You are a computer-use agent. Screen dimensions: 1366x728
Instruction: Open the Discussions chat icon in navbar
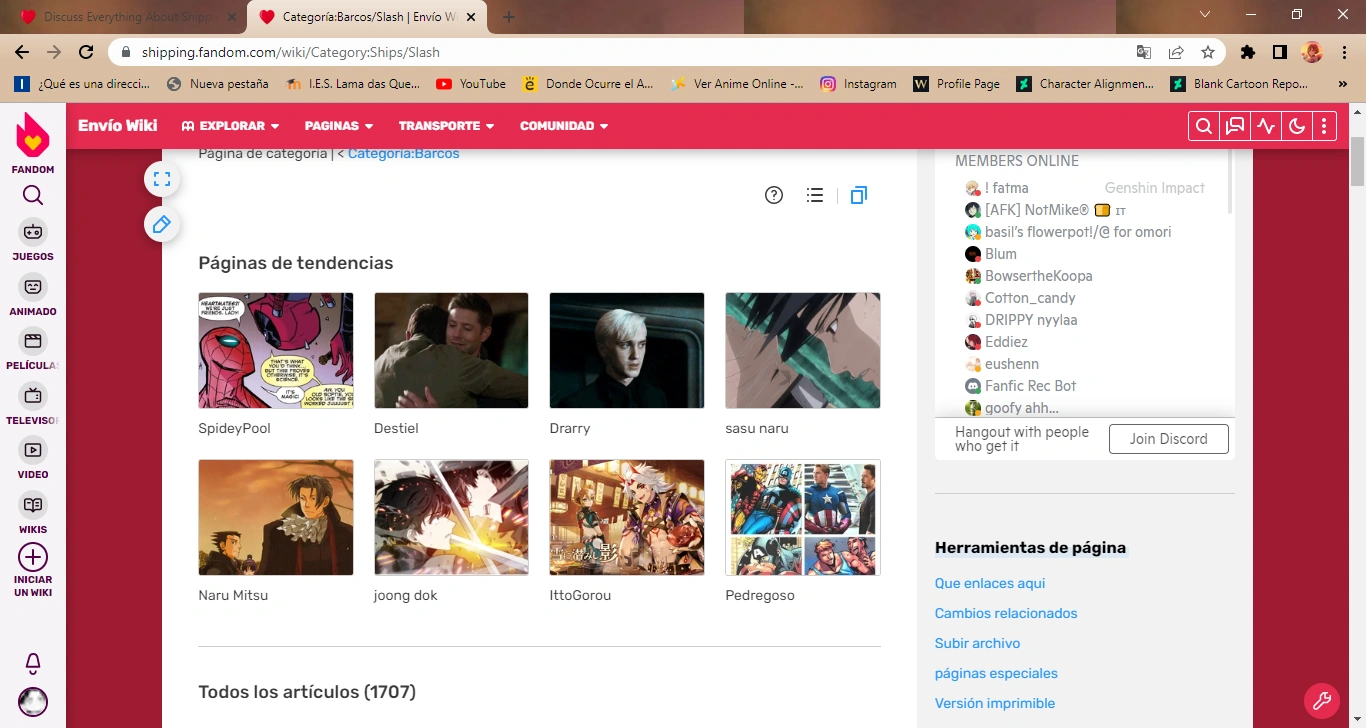click(x=1234, y=125)
